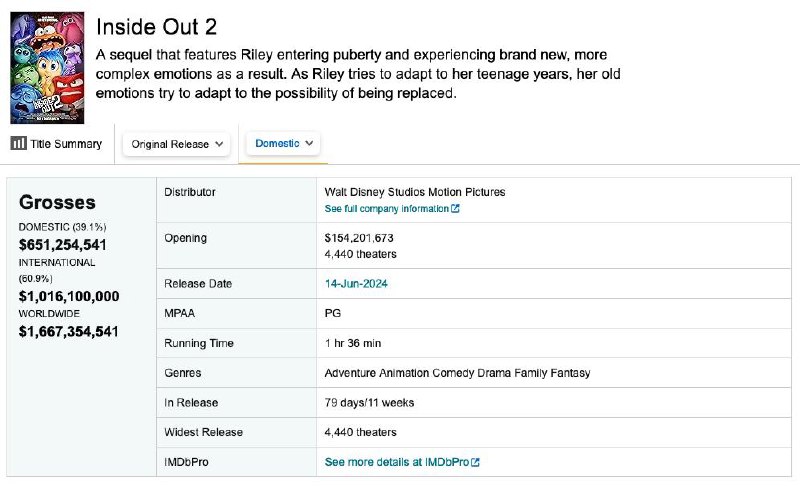The image size is (800, 486).
Task: Click the Walt Disney Studios Motion Pictures text
Action: 415,192
